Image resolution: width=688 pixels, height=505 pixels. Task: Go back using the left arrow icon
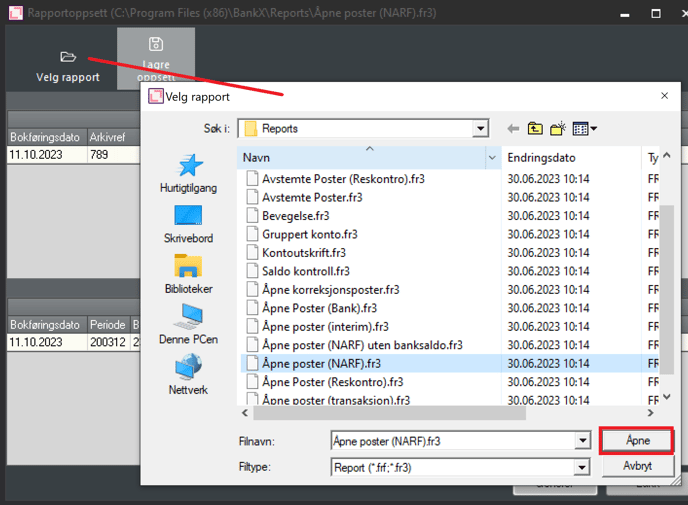(x=513, y=128)
